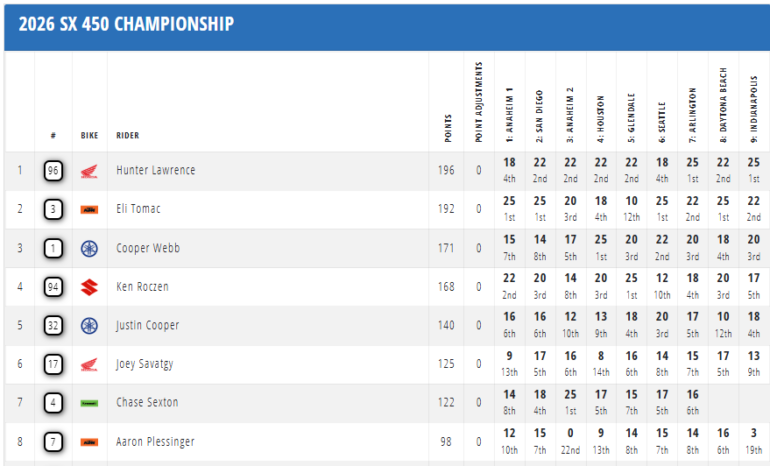Click the Point Adjustments column header
This screenshot has height=466, width=770.
(x=478, y=102)
